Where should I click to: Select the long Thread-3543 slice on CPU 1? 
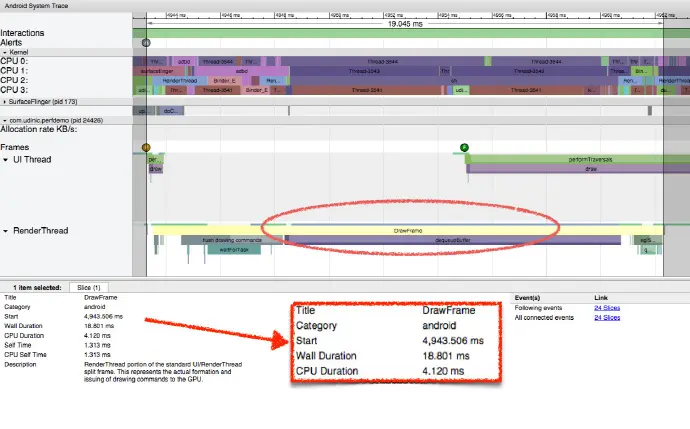364,71
